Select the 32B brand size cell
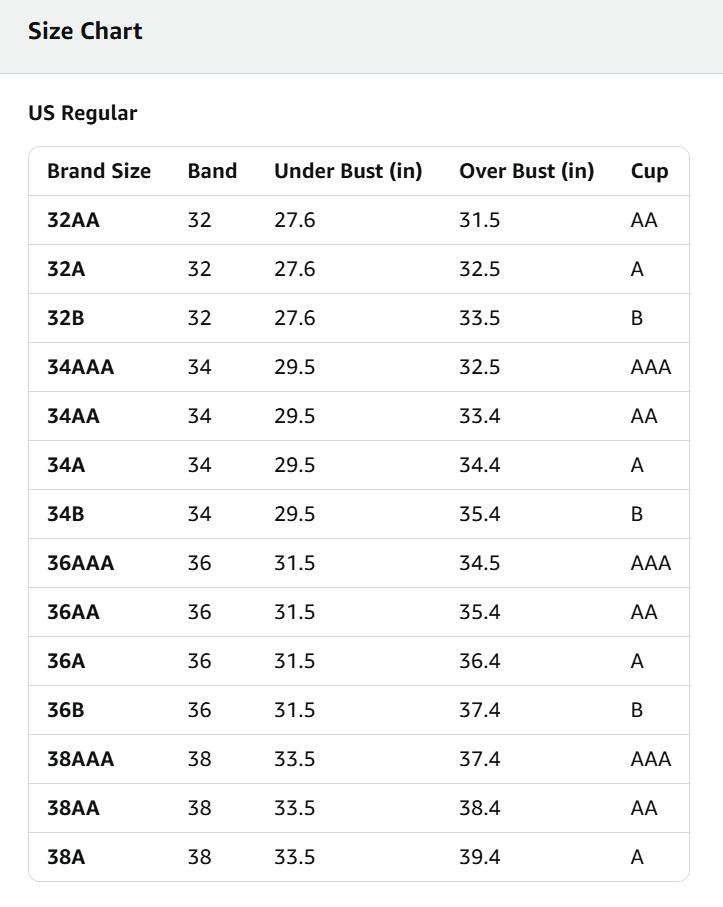Viewport: 723px width, 907px height. [x=66, y=318]
